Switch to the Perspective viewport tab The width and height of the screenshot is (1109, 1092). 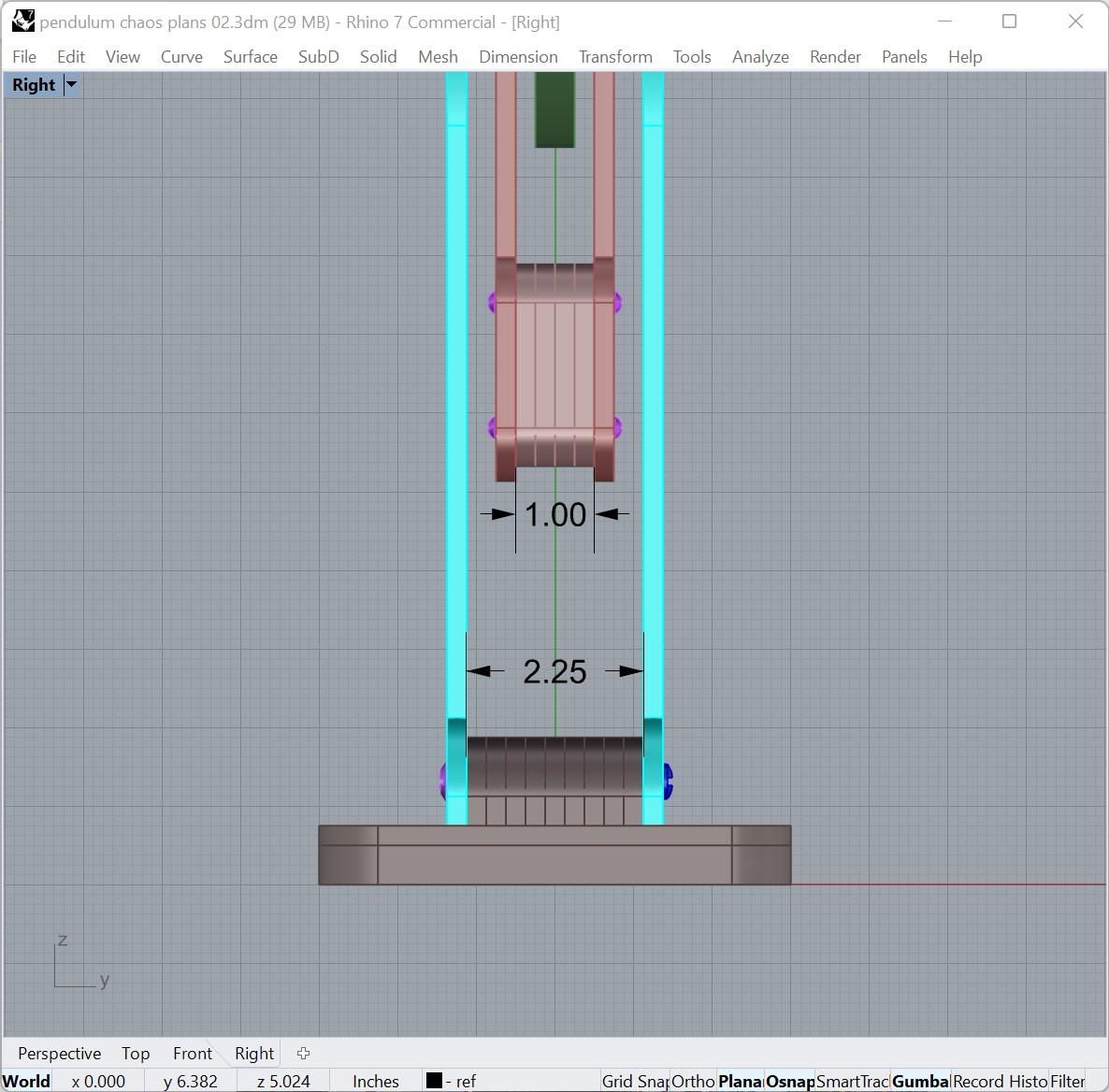coord(60,1053)
